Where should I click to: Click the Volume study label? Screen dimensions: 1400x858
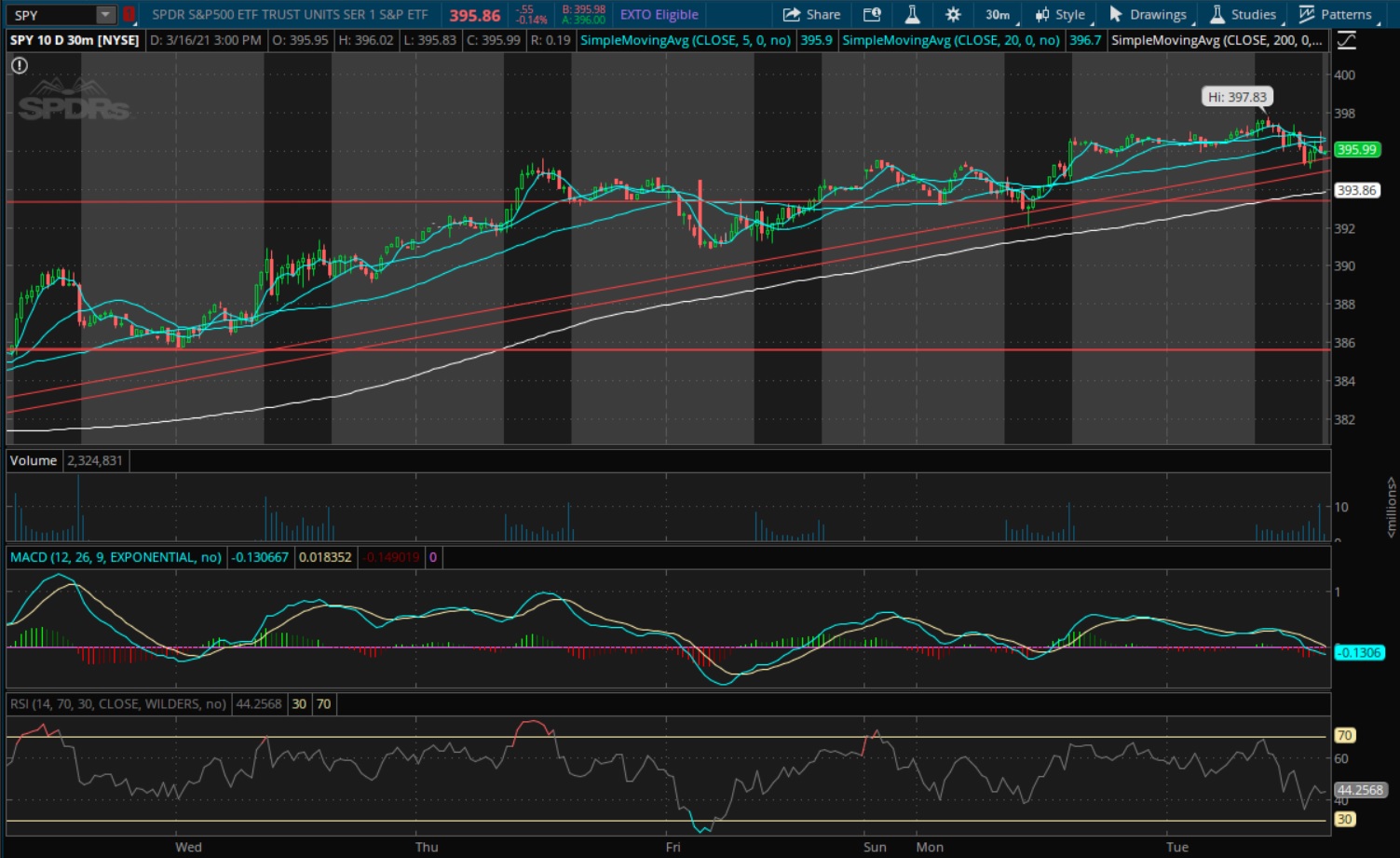[34, 460]
